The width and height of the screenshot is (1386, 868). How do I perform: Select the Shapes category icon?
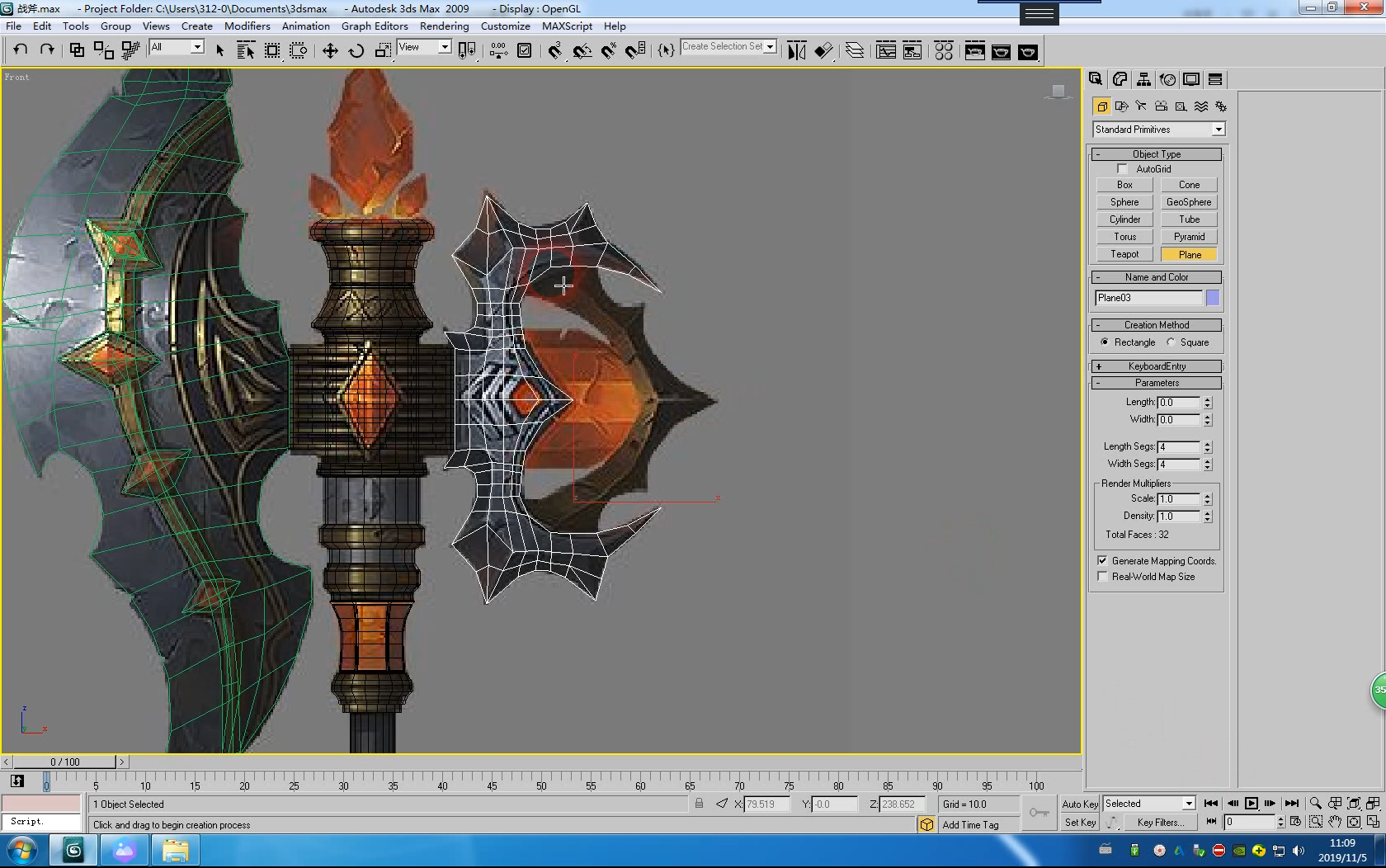[1121, 106]
